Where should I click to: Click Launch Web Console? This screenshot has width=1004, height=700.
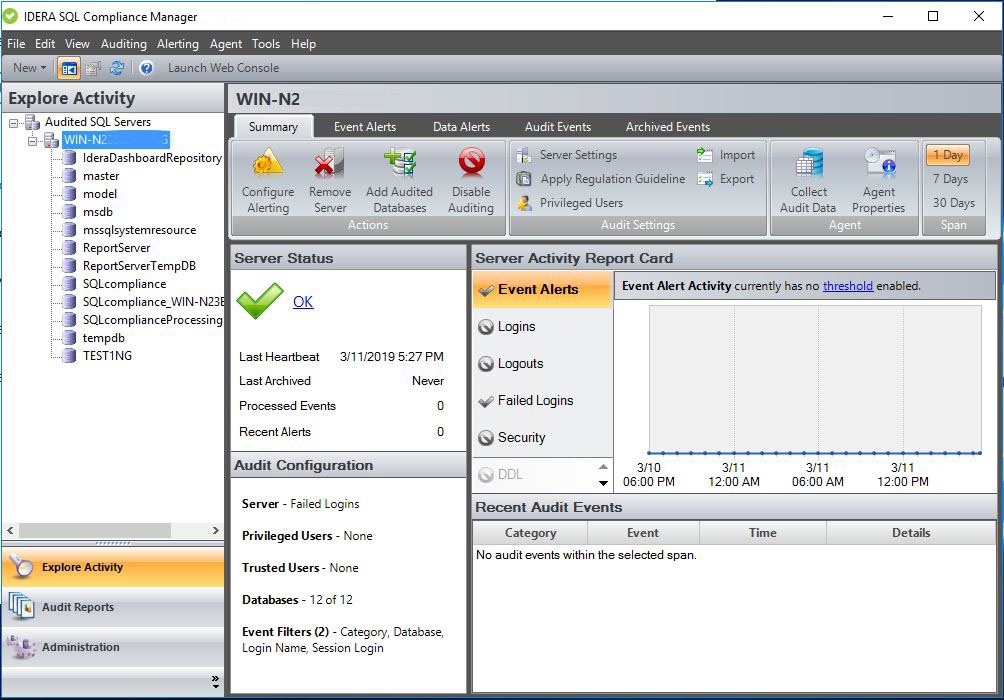click(223, 68)
